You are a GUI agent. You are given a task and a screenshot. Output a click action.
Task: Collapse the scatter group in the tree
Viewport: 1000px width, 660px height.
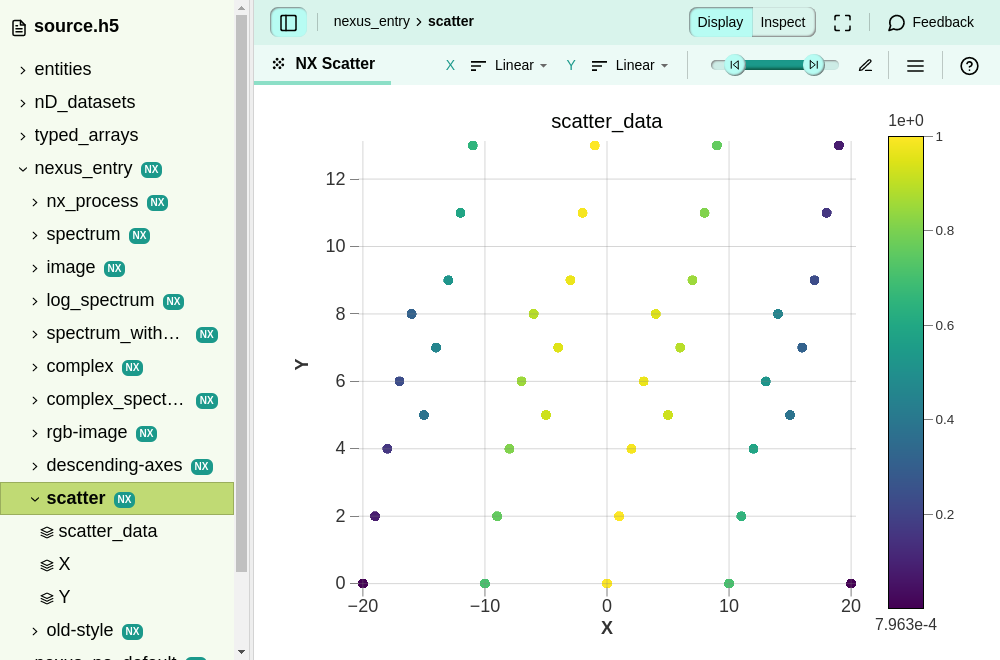tap(35, 499)
